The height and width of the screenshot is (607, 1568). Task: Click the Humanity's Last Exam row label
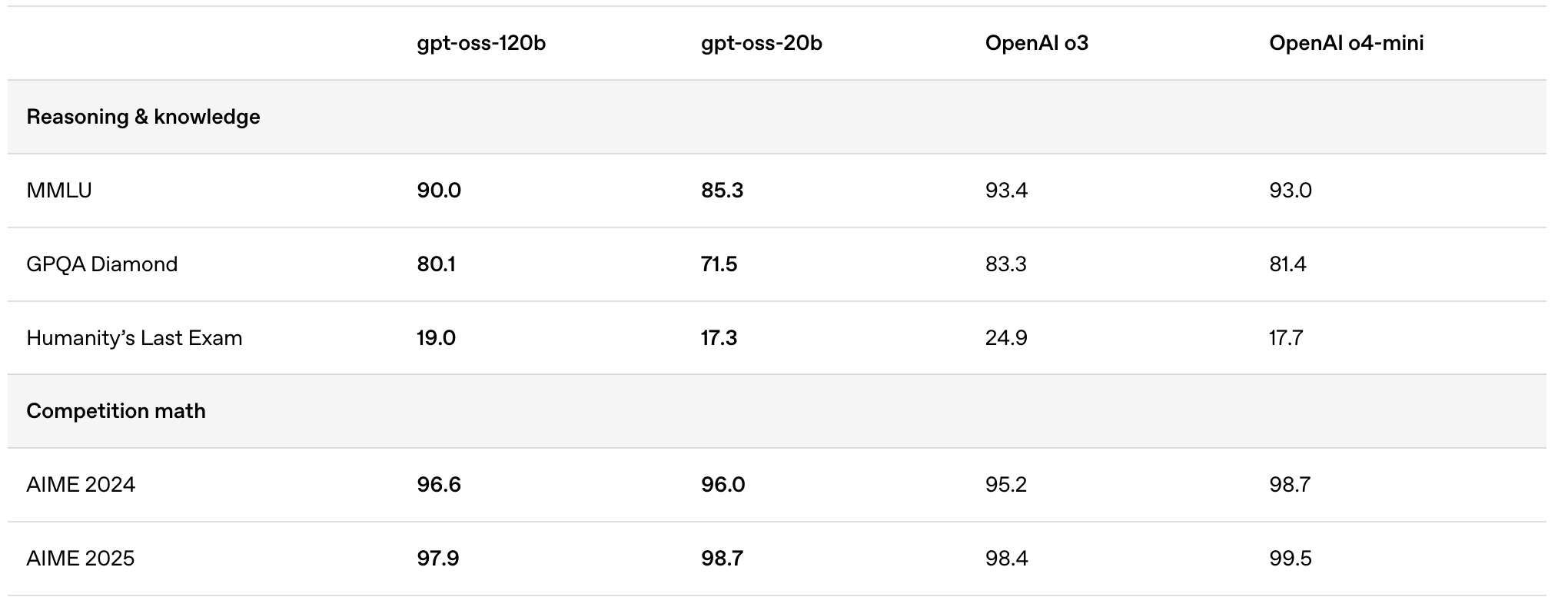134,338
